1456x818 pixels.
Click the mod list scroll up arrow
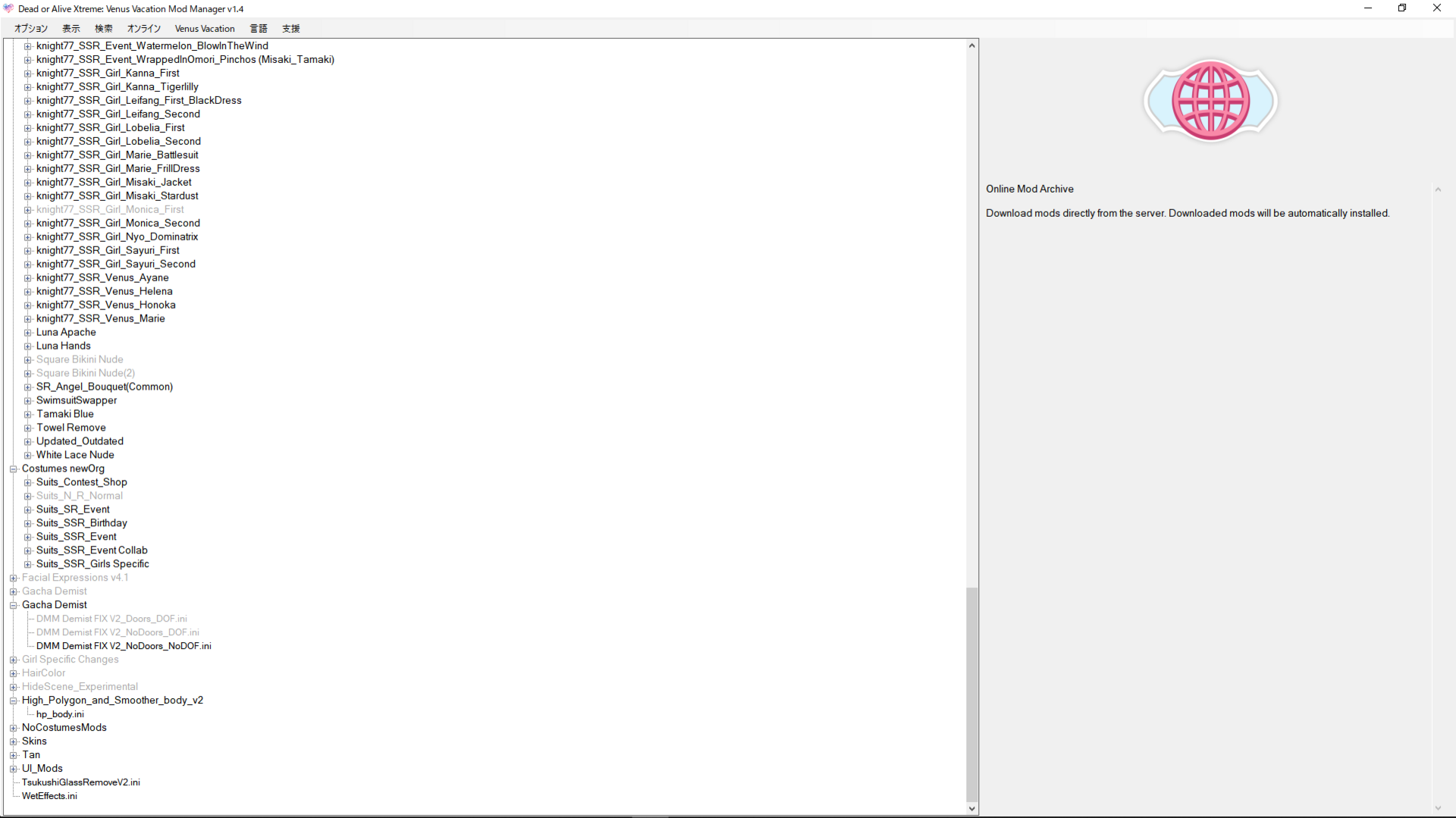click(971, 46)
